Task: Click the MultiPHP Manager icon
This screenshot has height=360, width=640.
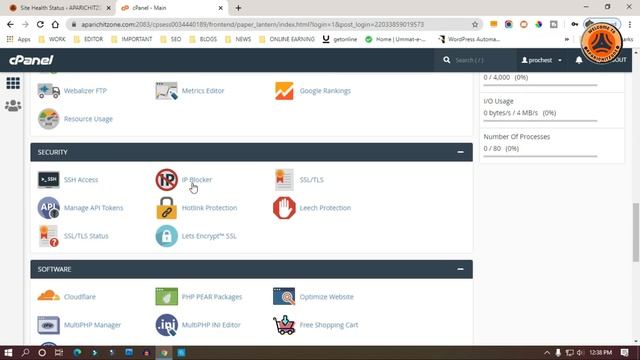Action: 49,325
